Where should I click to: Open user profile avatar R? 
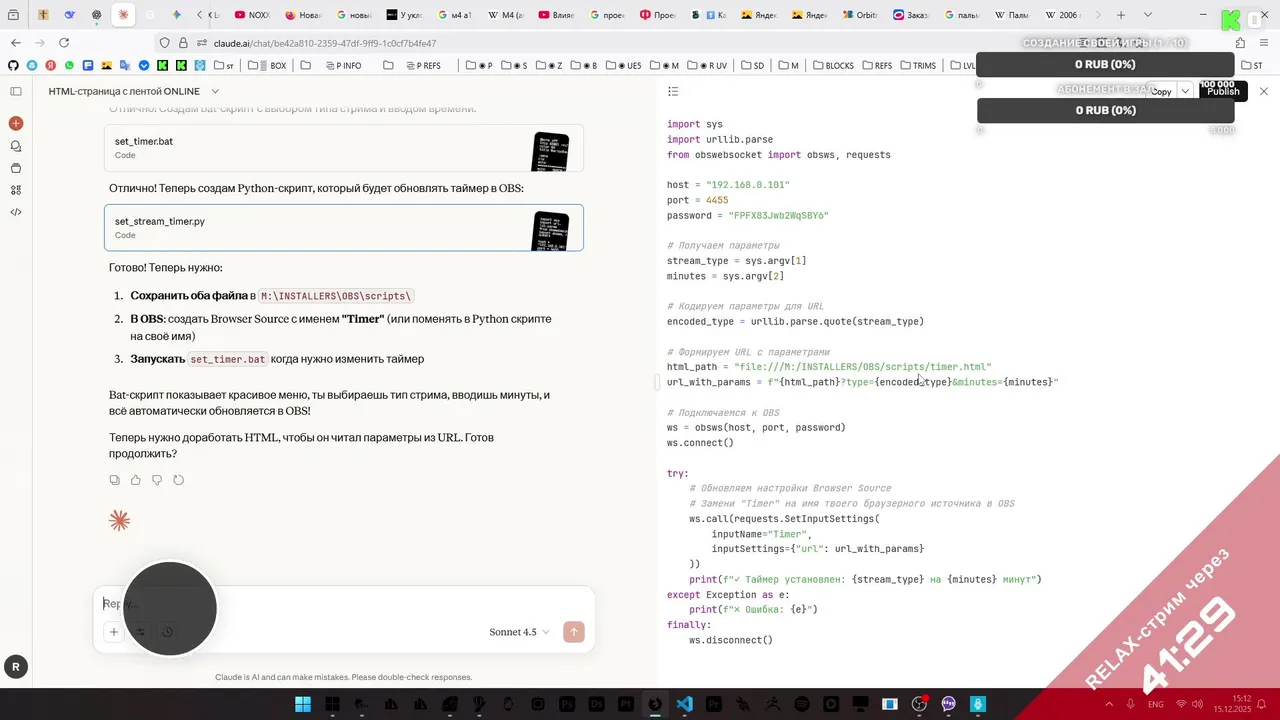click(x=15, y=667)
